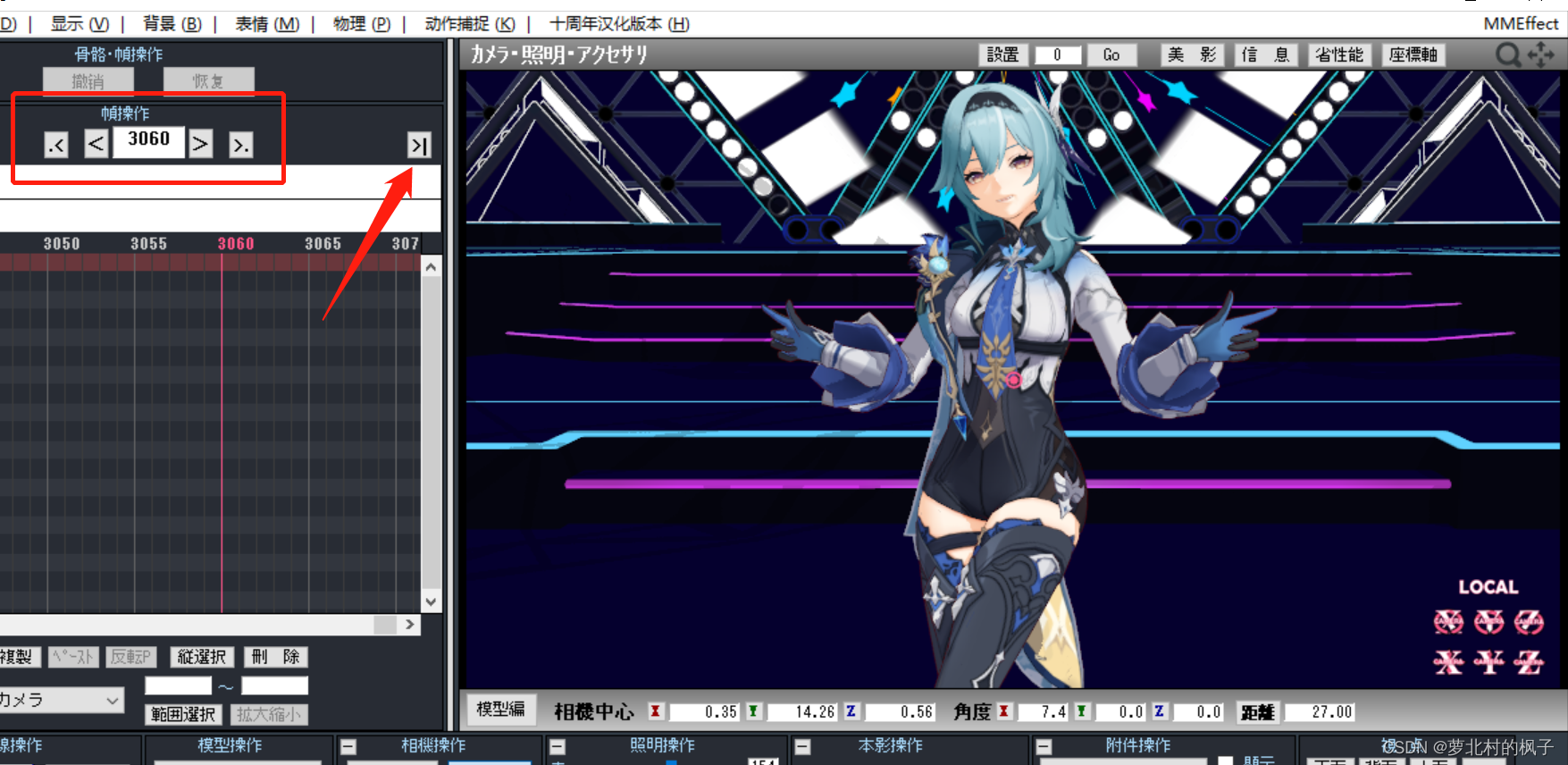
Task: Click the red X icon of angle
Action: pyautogui.click(x=1004, y=711)
